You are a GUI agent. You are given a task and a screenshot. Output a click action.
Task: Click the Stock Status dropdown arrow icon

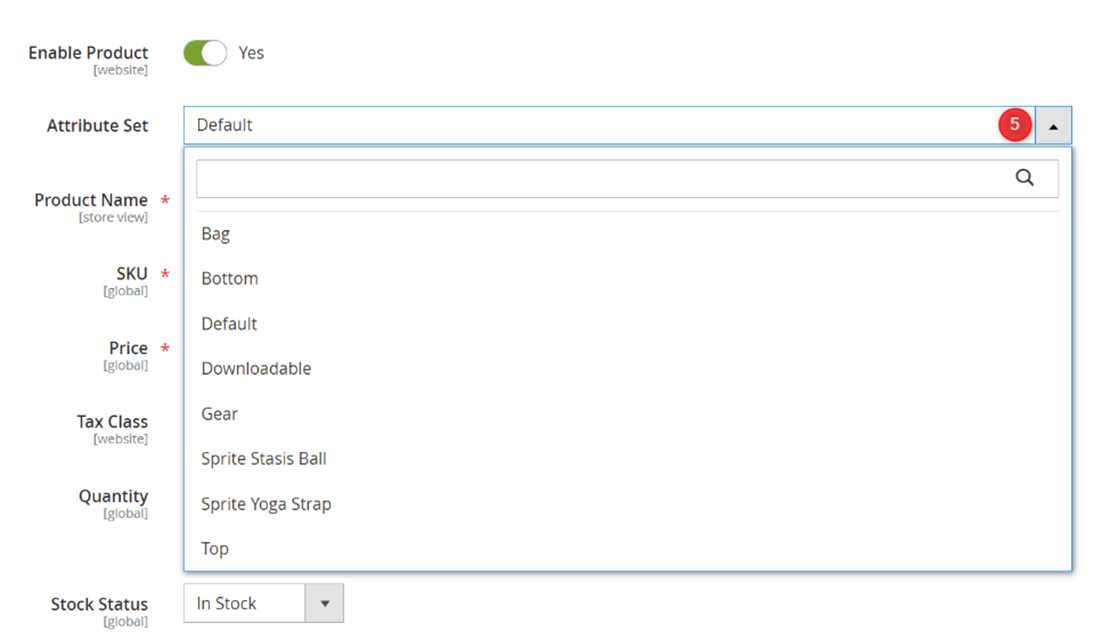[325, 603]
